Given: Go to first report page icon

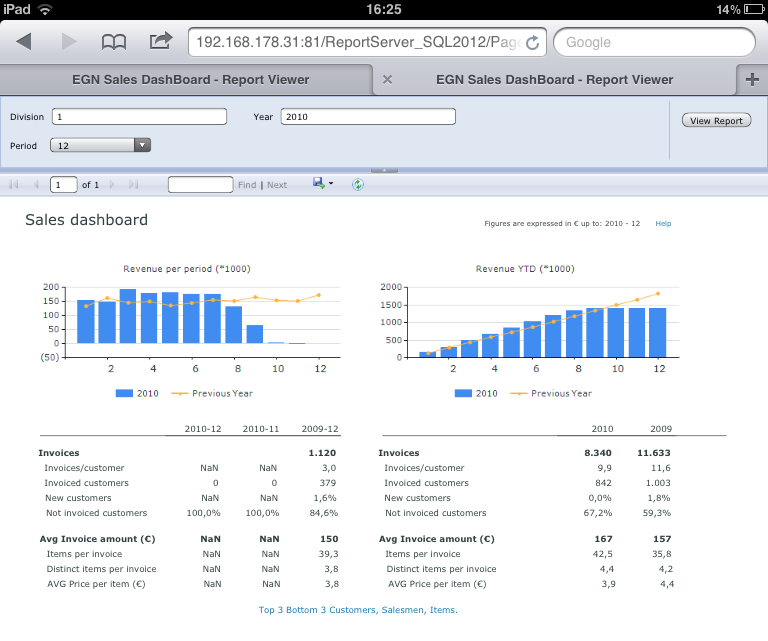Looking at the screenshot, I should [14, 185].
